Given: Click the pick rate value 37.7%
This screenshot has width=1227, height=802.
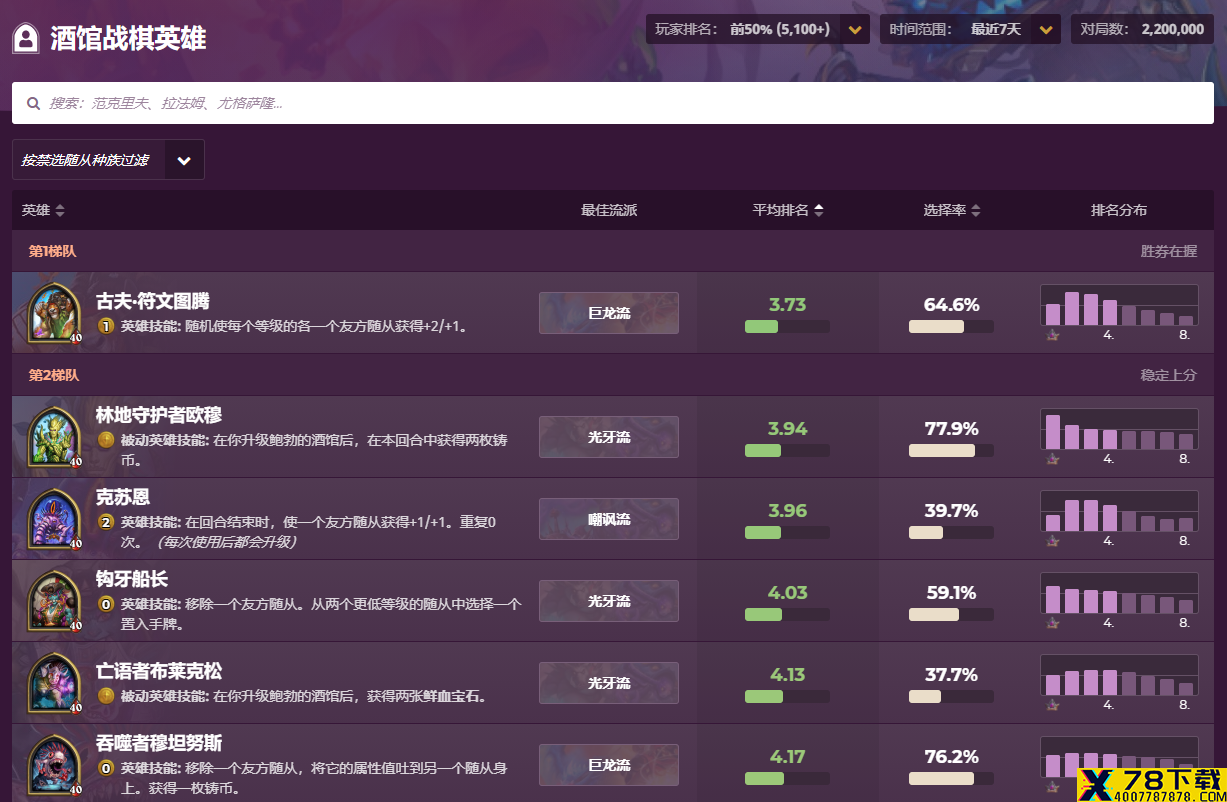Looking at the screenshot, I should [x=951, y=674].
